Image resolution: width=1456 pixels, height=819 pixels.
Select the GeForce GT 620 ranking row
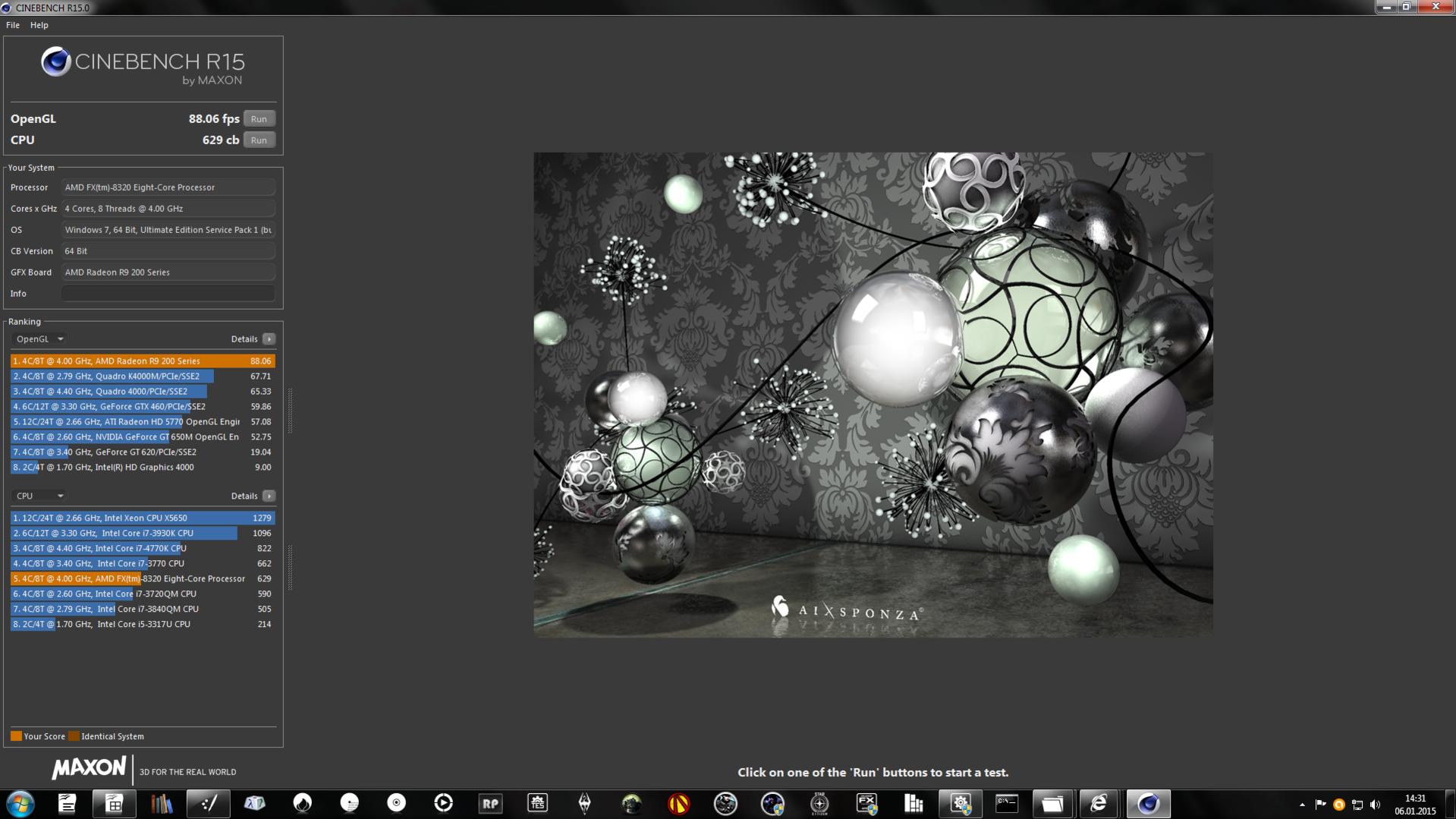pyautogui.click(x=143, y=452)
